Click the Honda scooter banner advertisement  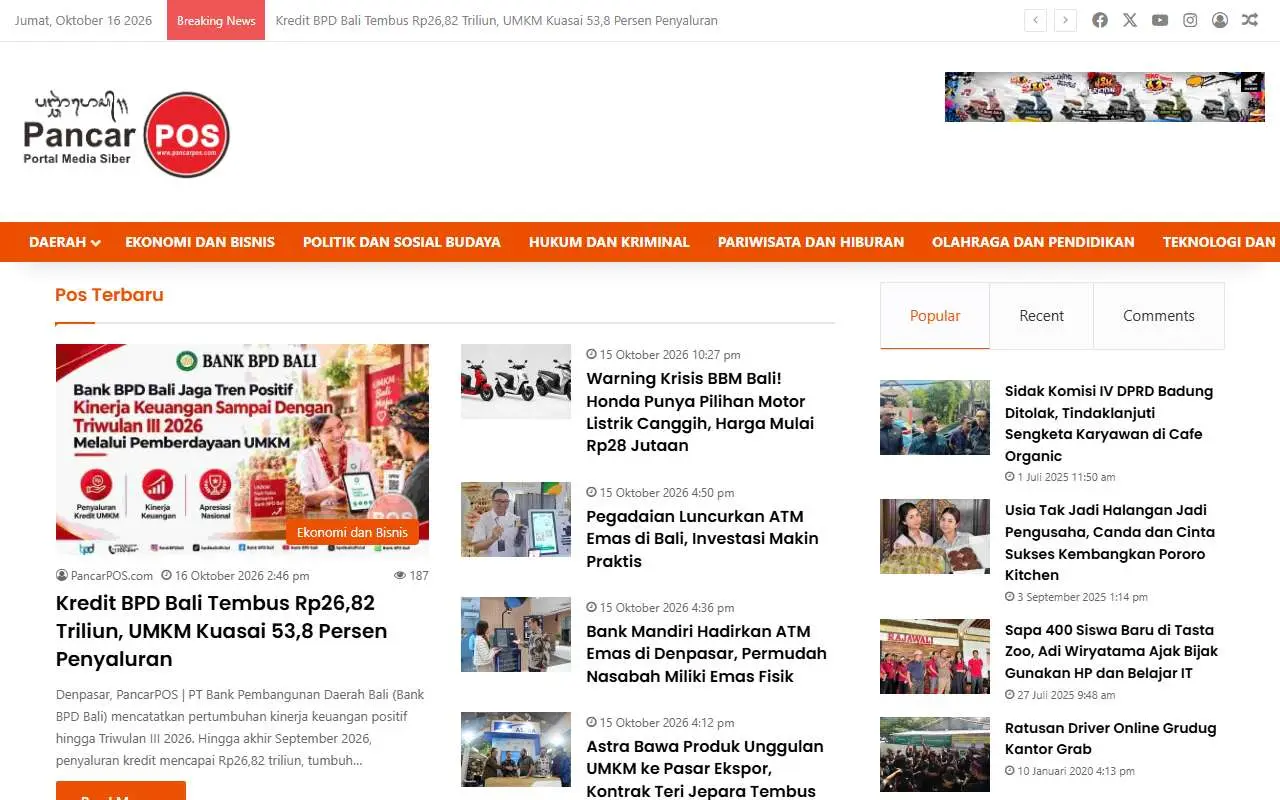(1105, 97)
